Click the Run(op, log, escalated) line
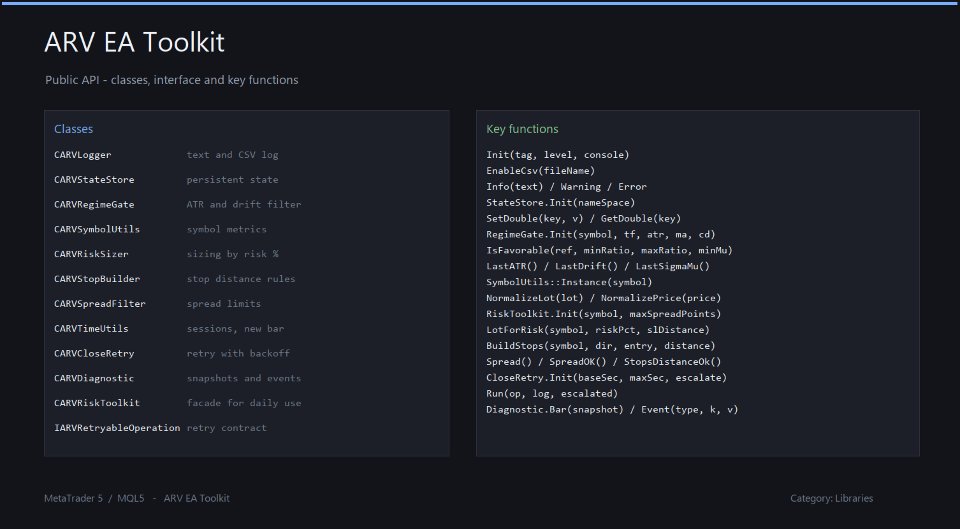Viewport: 960px width, 529px height. point(552,394)
